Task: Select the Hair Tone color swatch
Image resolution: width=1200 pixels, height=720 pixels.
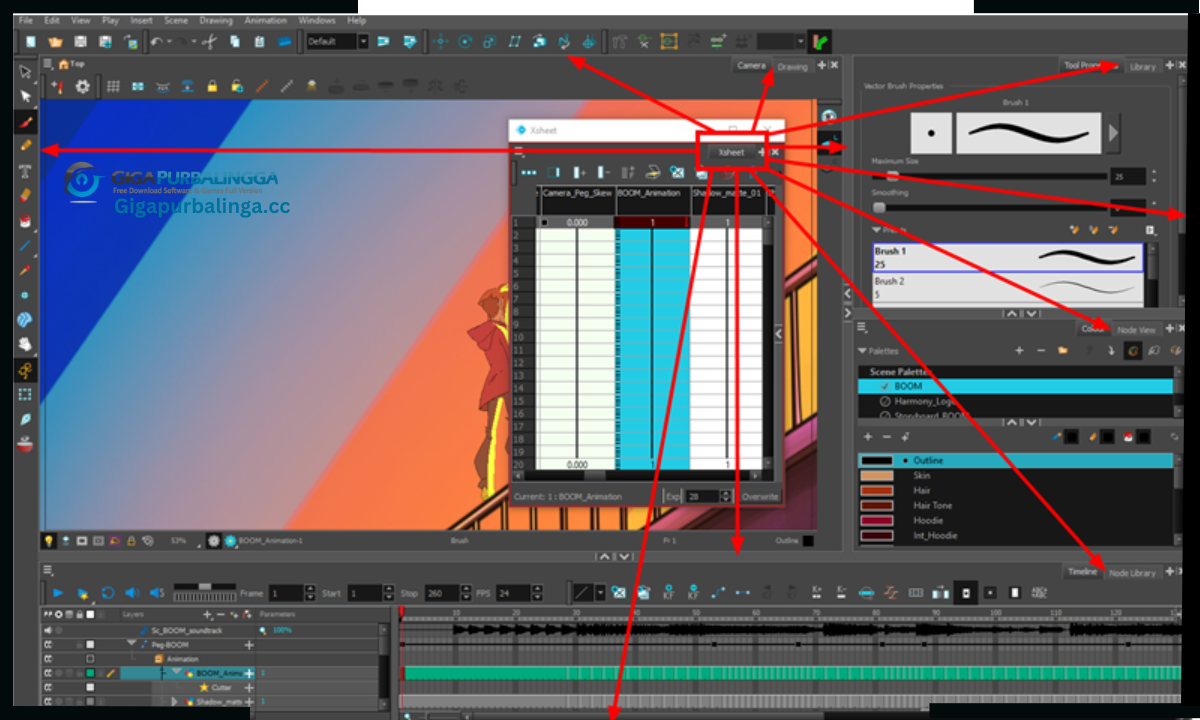Action: pyautogui.click(x=877, y=506)
